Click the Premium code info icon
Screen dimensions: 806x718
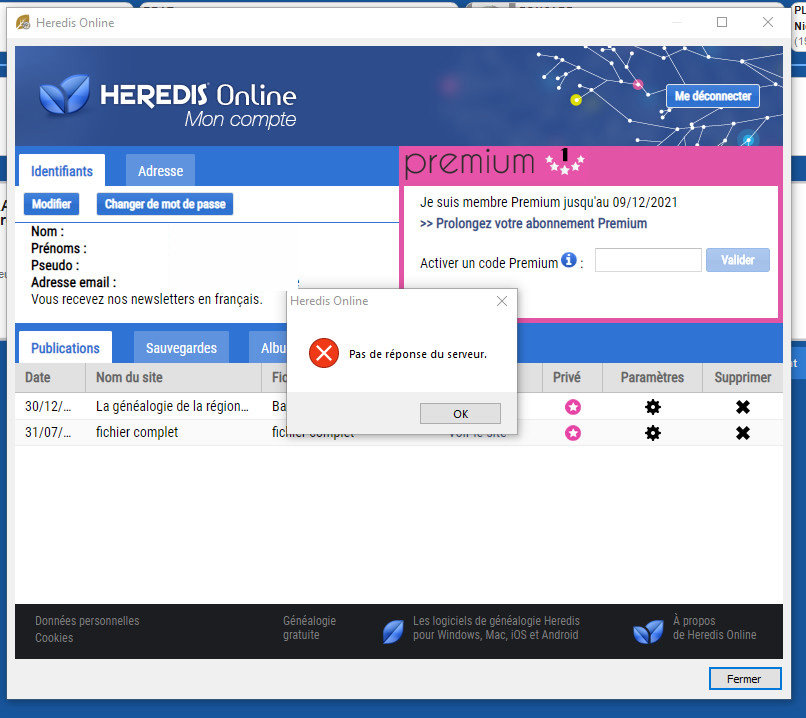pyautogui.click(x=569, y=260)
